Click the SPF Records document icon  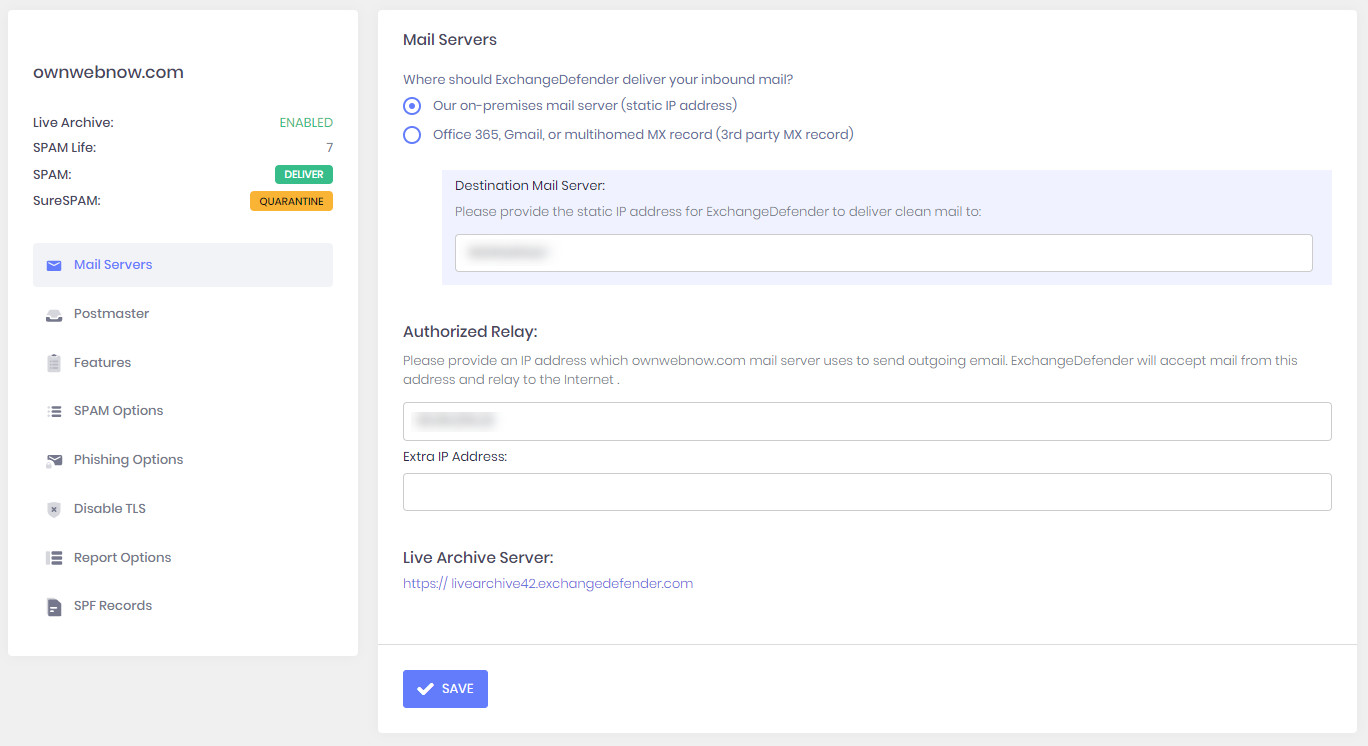[x=54, y=606]
